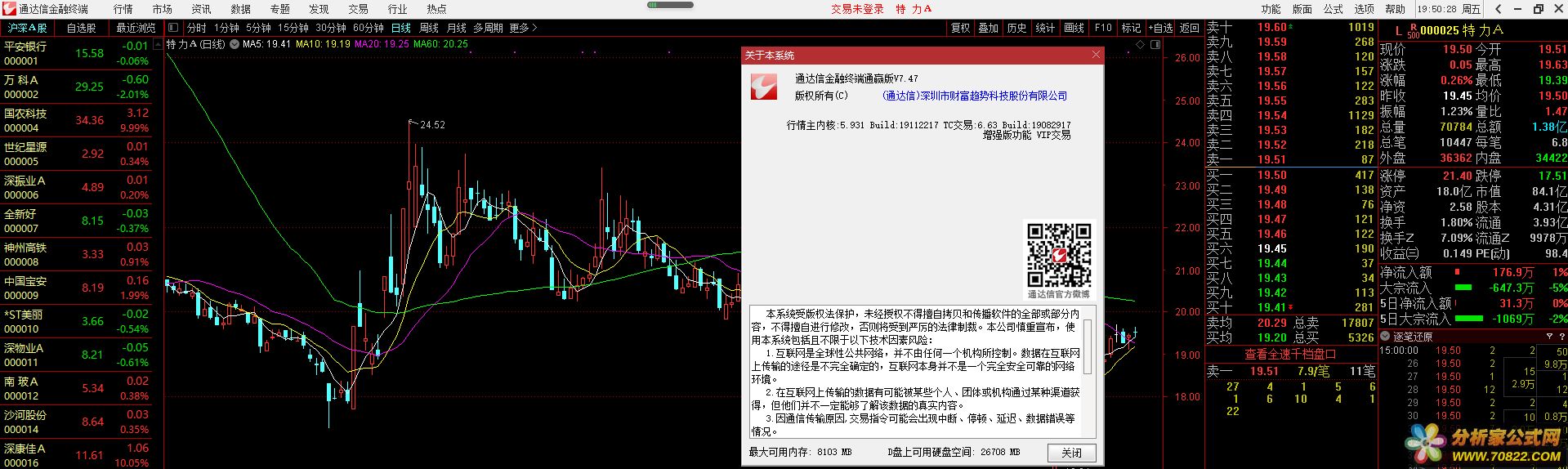Click 关闭 button in About dialog
This screenshot has height=469, width=1568.
[1071, 453]
